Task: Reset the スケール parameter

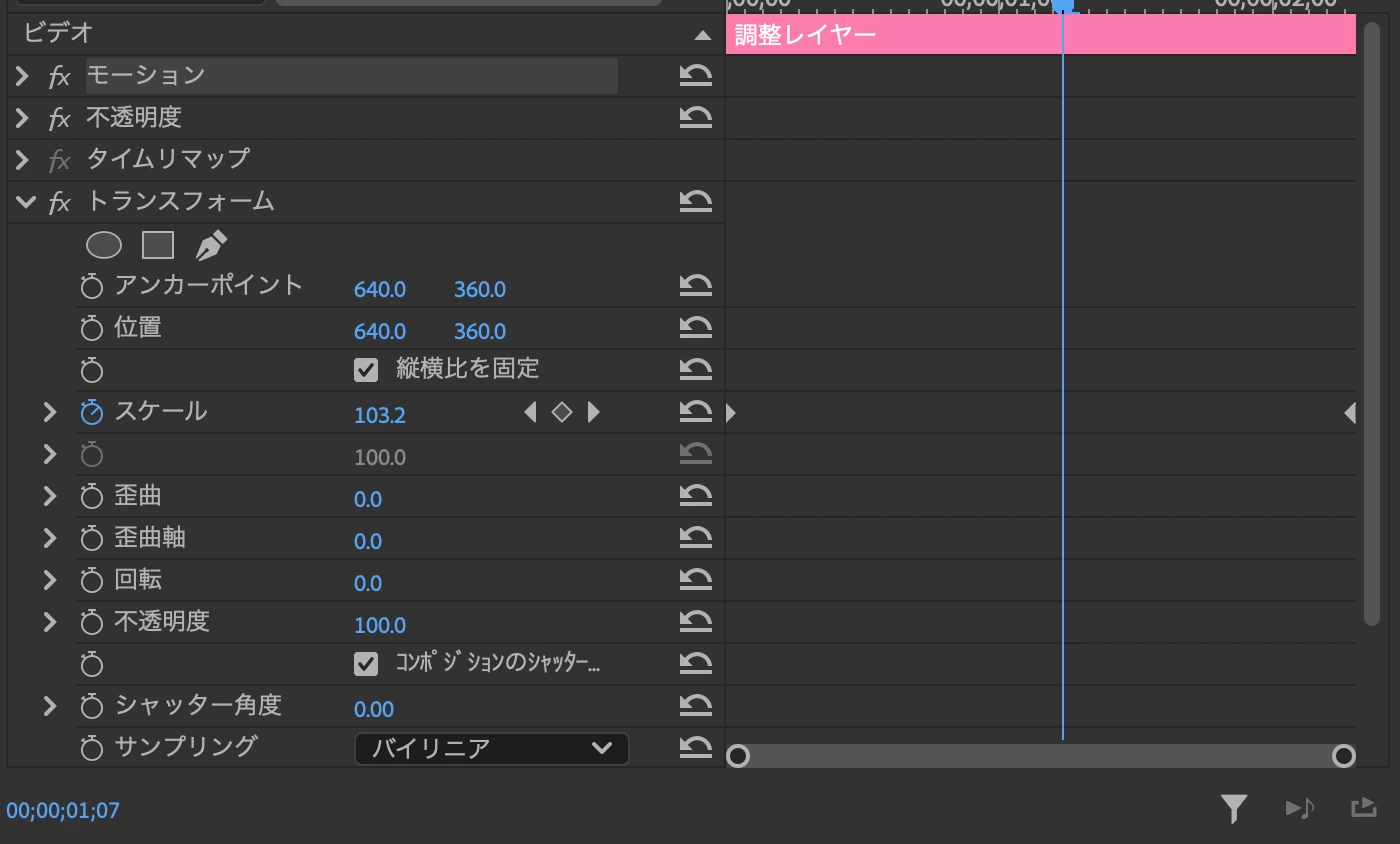Action: [695, 412]
